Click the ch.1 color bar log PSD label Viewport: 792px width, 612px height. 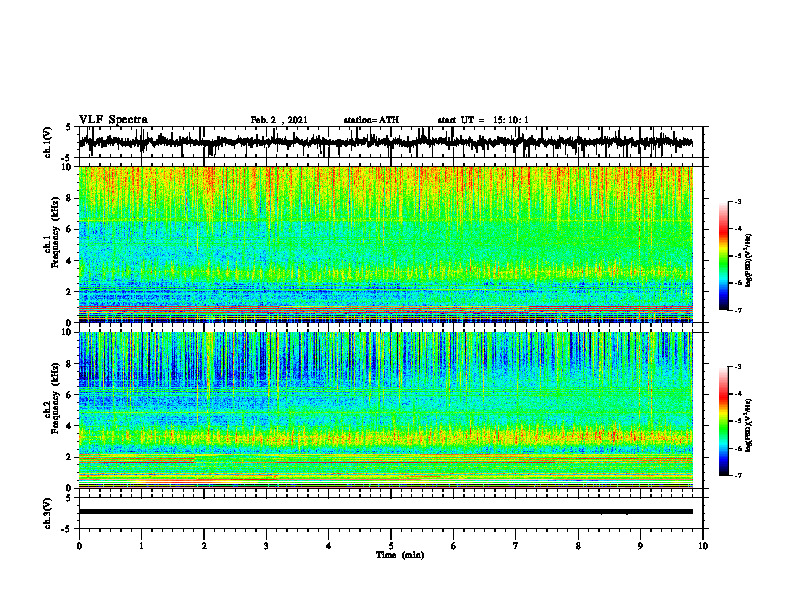[748, 260]
